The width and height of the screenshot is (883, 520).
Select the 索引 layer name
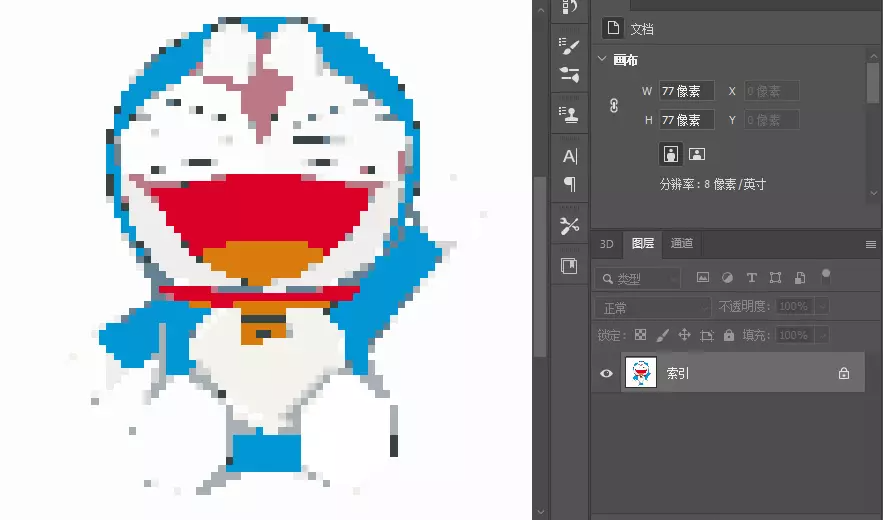677,373
